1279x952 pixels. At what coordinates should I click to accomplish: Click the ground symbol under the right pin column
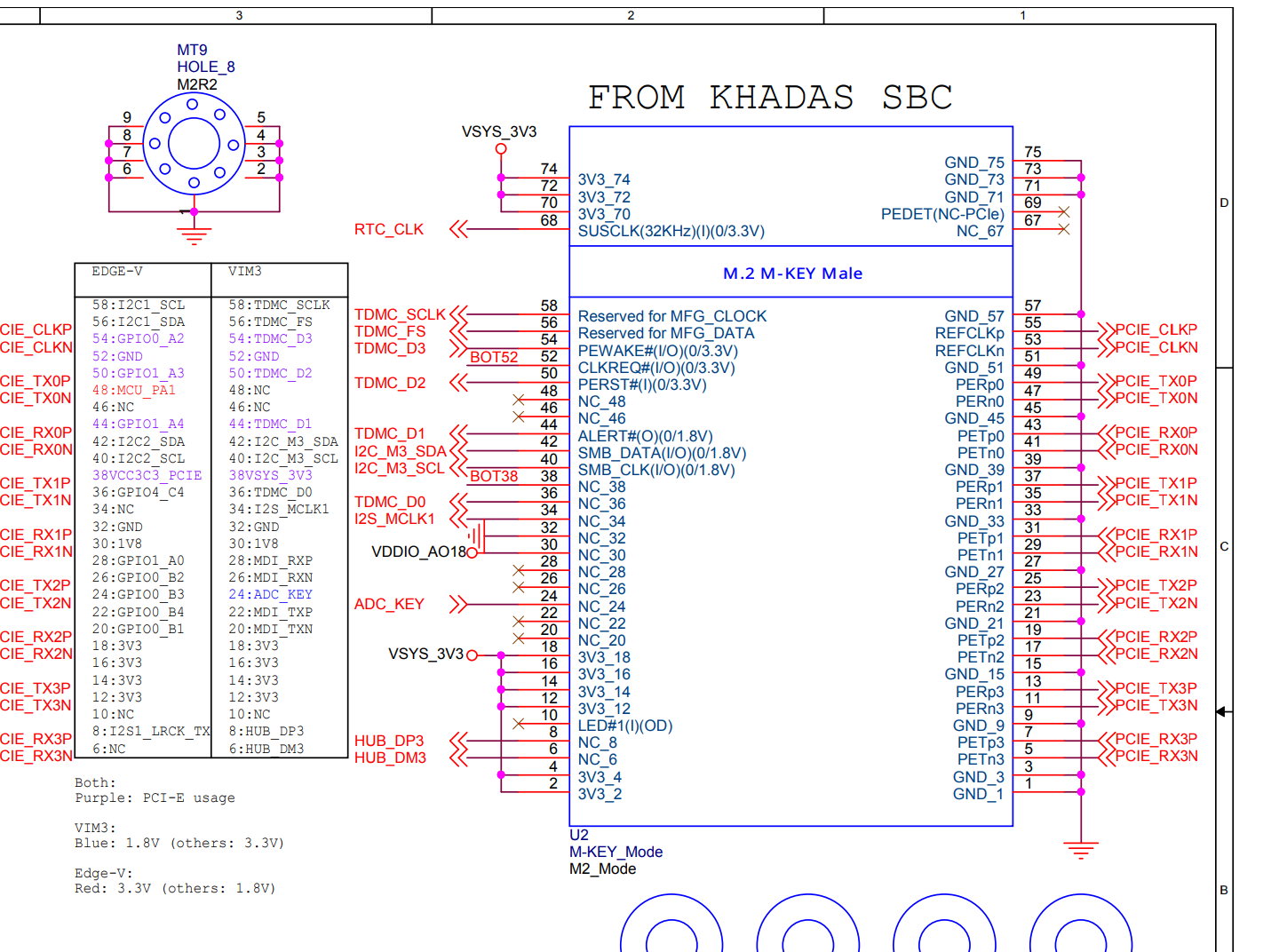pos(1080,850)
